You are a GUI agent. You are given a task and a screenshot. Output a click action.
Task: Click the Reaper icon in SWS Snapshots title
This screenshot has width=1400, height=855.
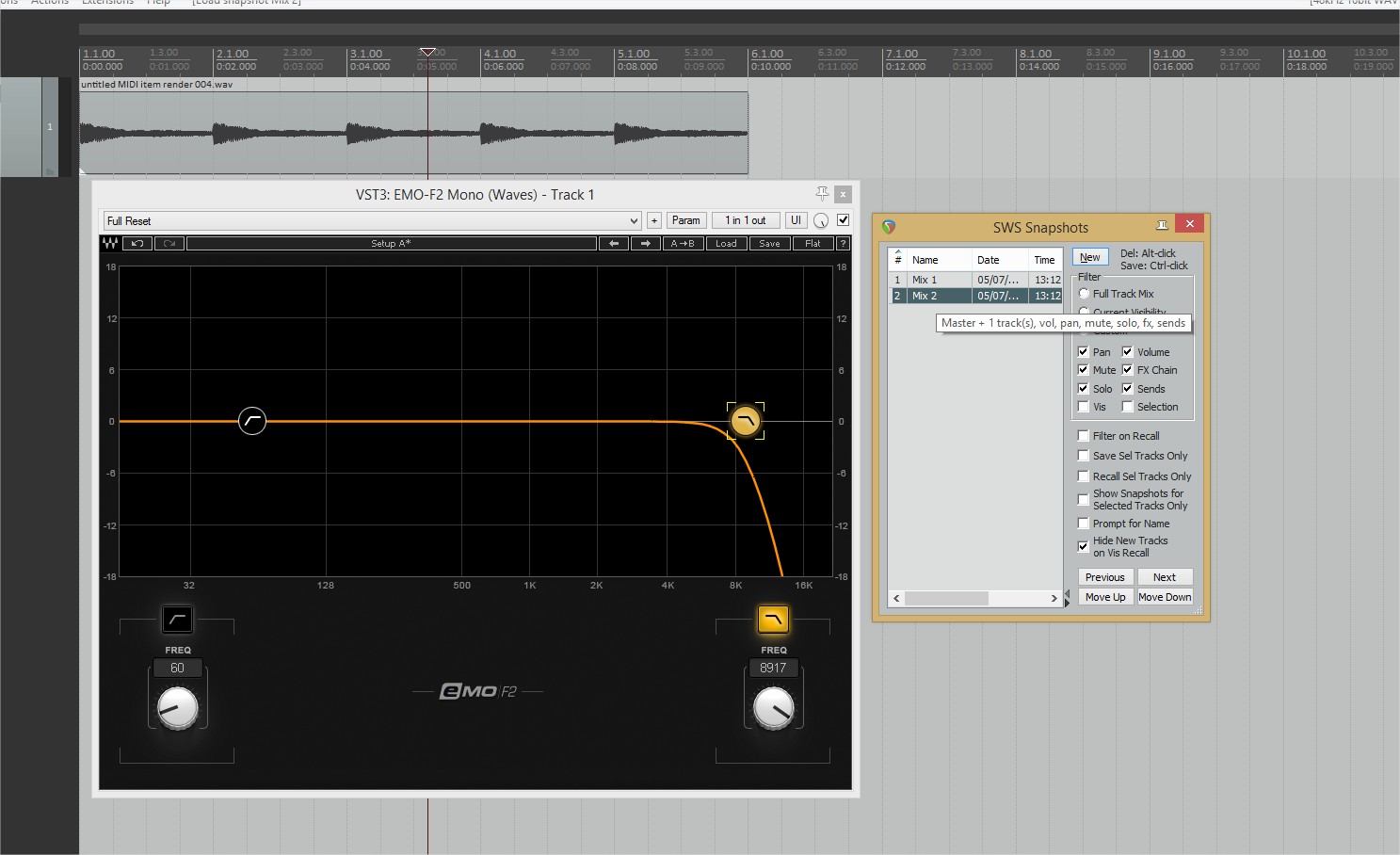[x=889, y=227]
